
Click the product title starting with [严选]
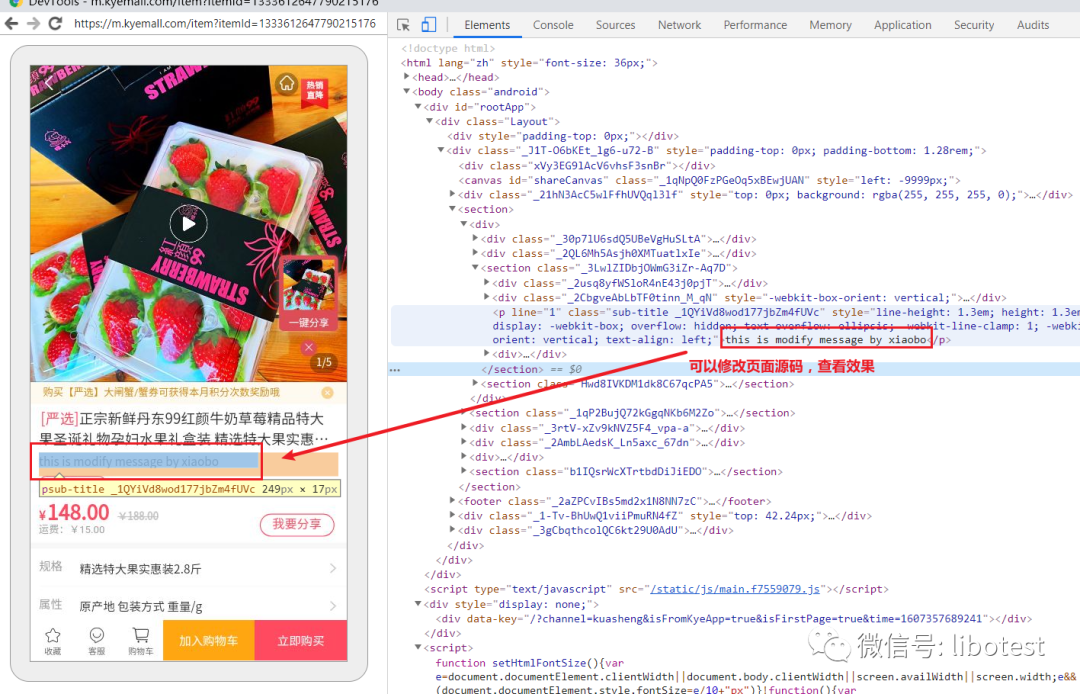pos(183,428)
